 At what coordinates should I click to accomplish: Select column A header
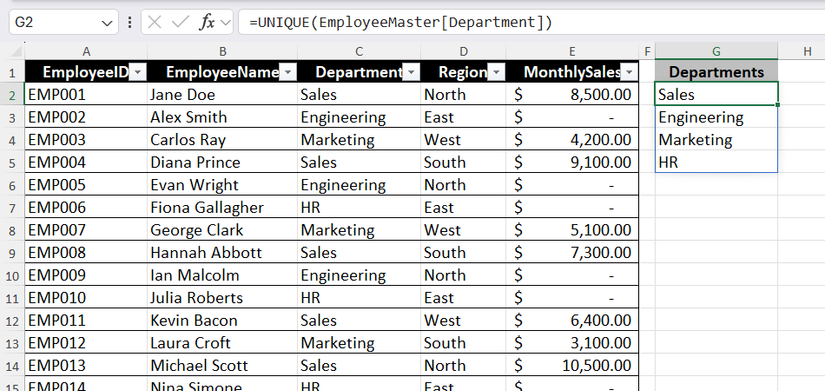tap(86, 51)
